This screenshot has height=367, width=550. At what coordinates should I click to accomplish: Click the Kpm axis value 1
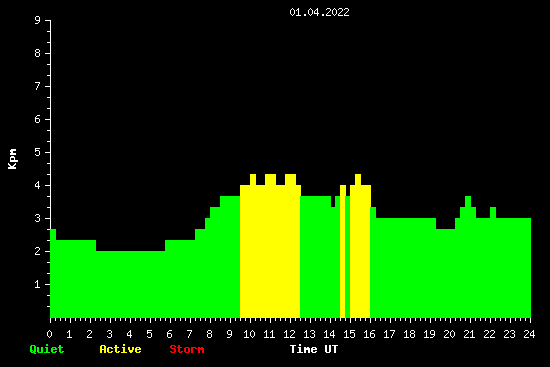(38, 284)
